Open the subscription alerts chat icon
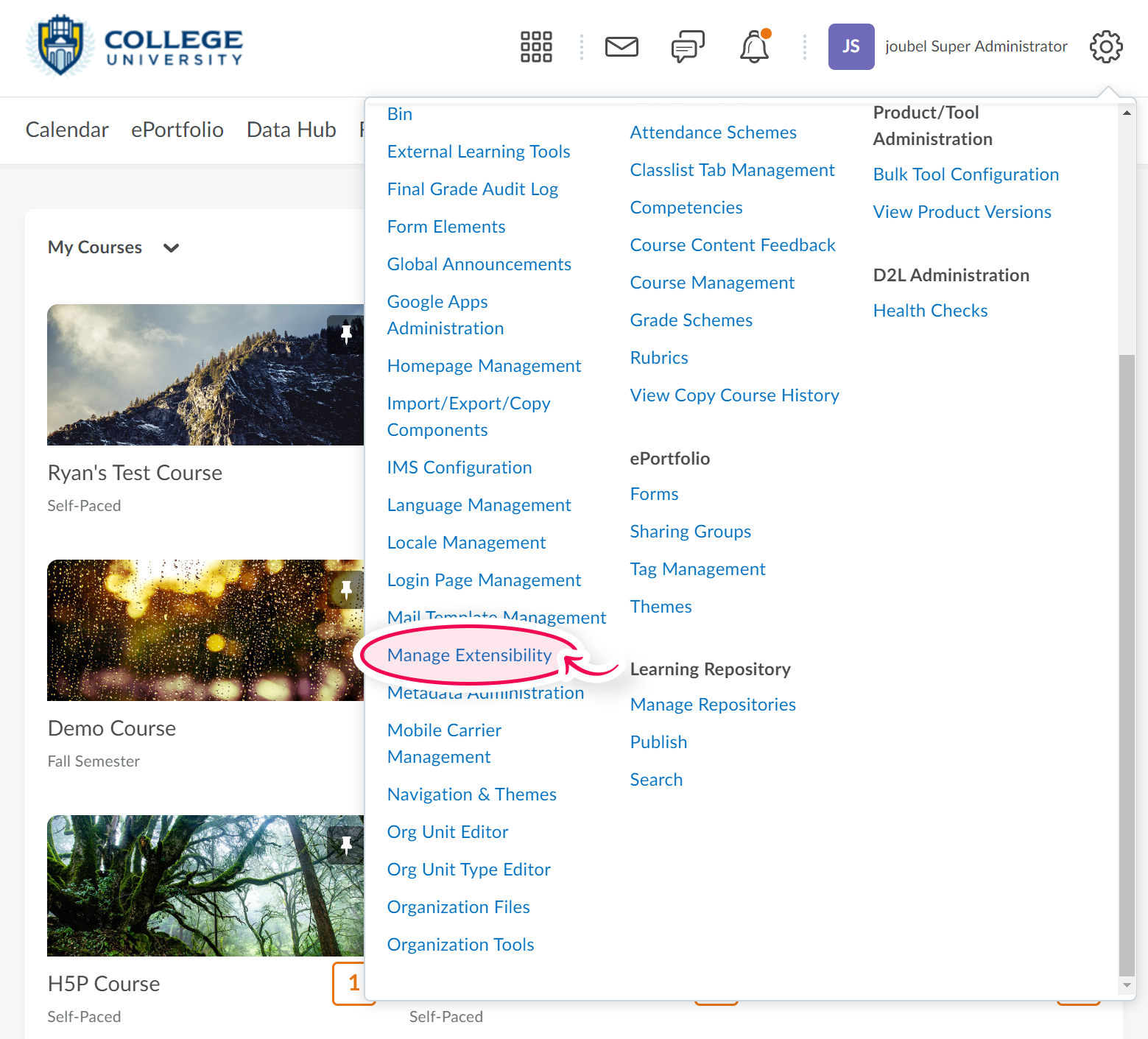 (x=688, y=46)
